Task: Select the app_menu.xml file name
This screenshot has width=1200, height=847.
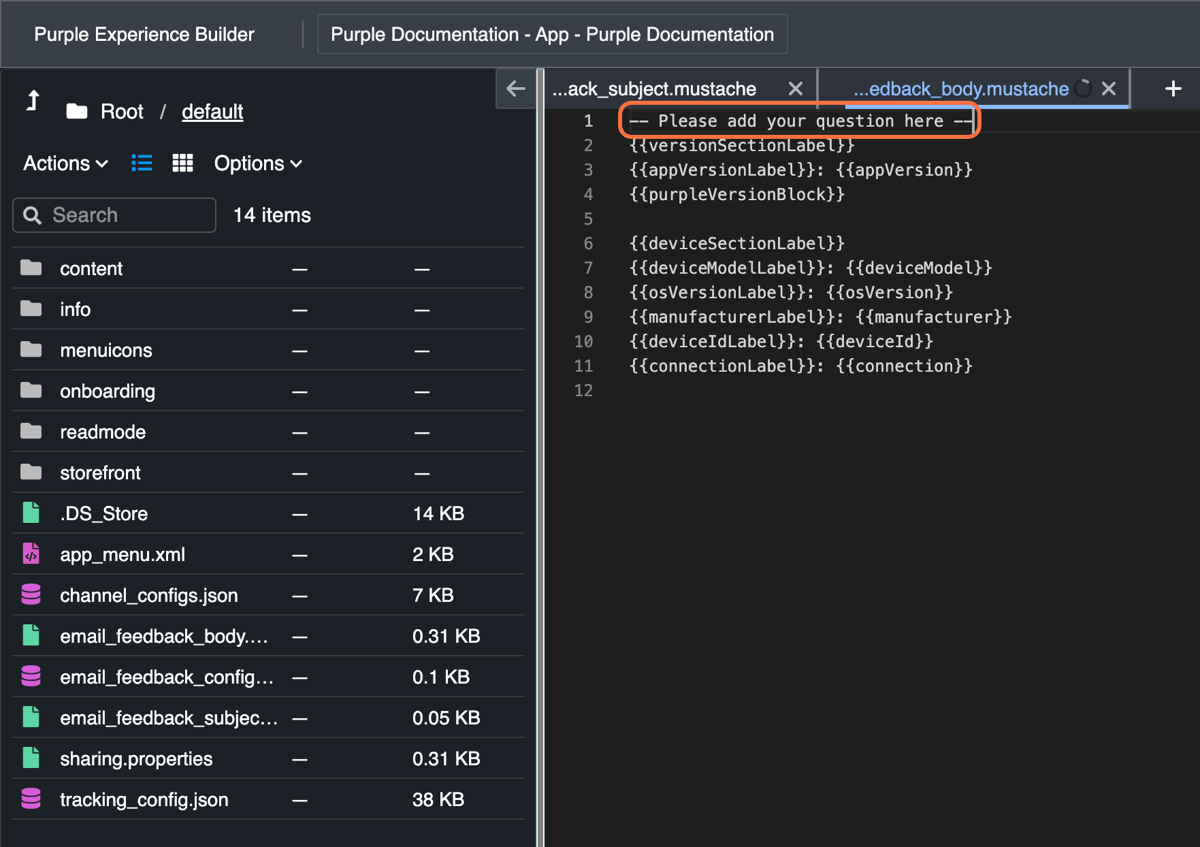Action: click(122, 554)
